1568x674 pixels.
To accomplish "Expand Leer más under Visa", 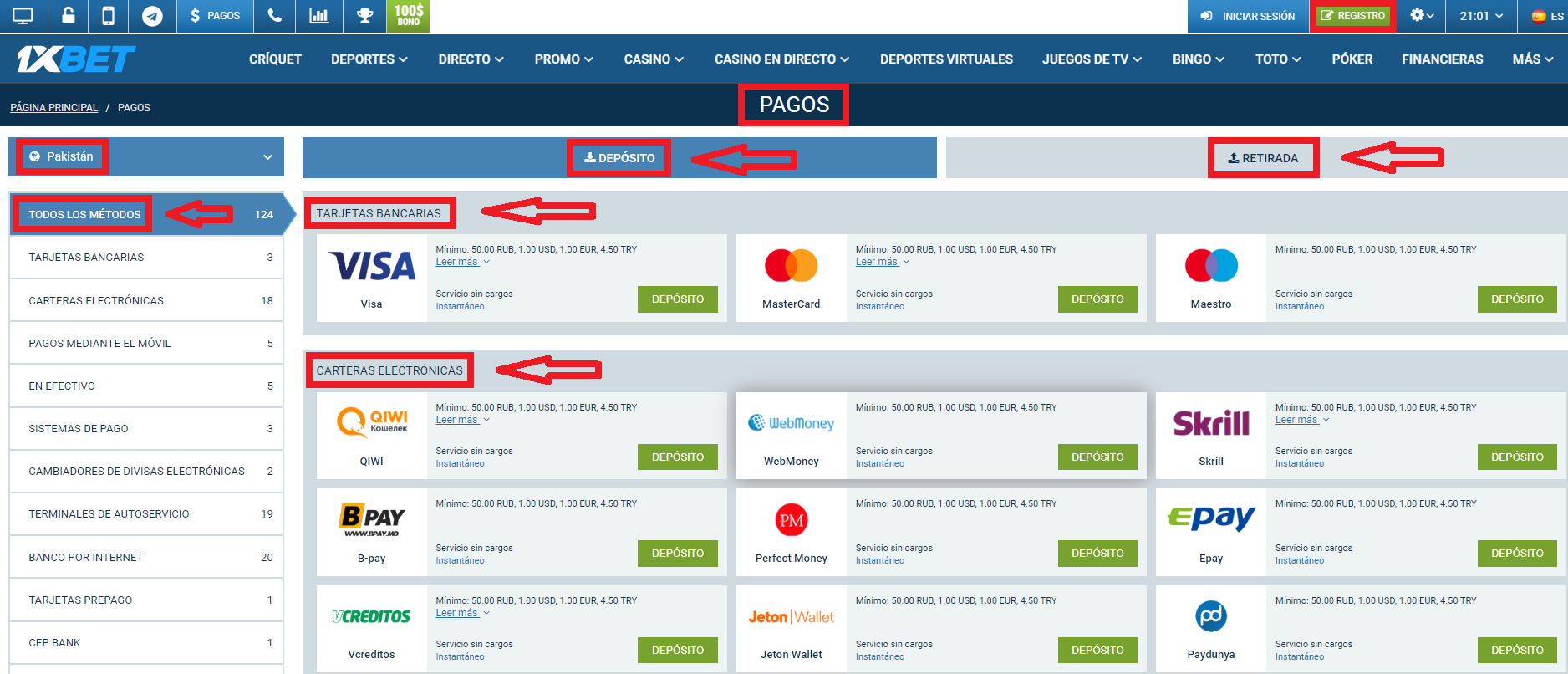I will [x=462, y=262].
